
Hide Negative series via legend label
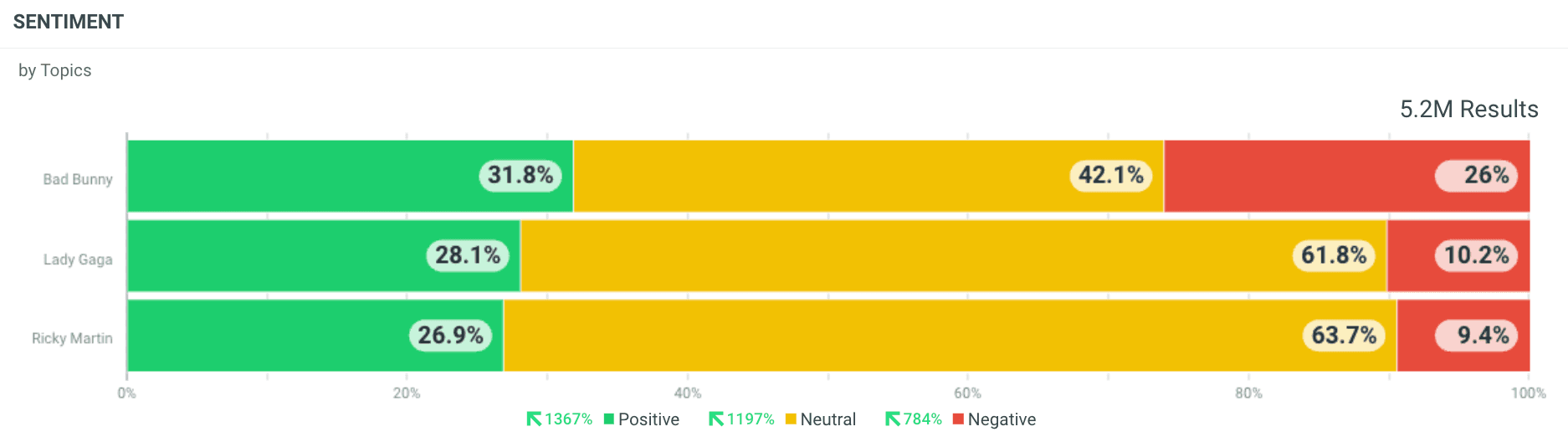point(1002,419)
